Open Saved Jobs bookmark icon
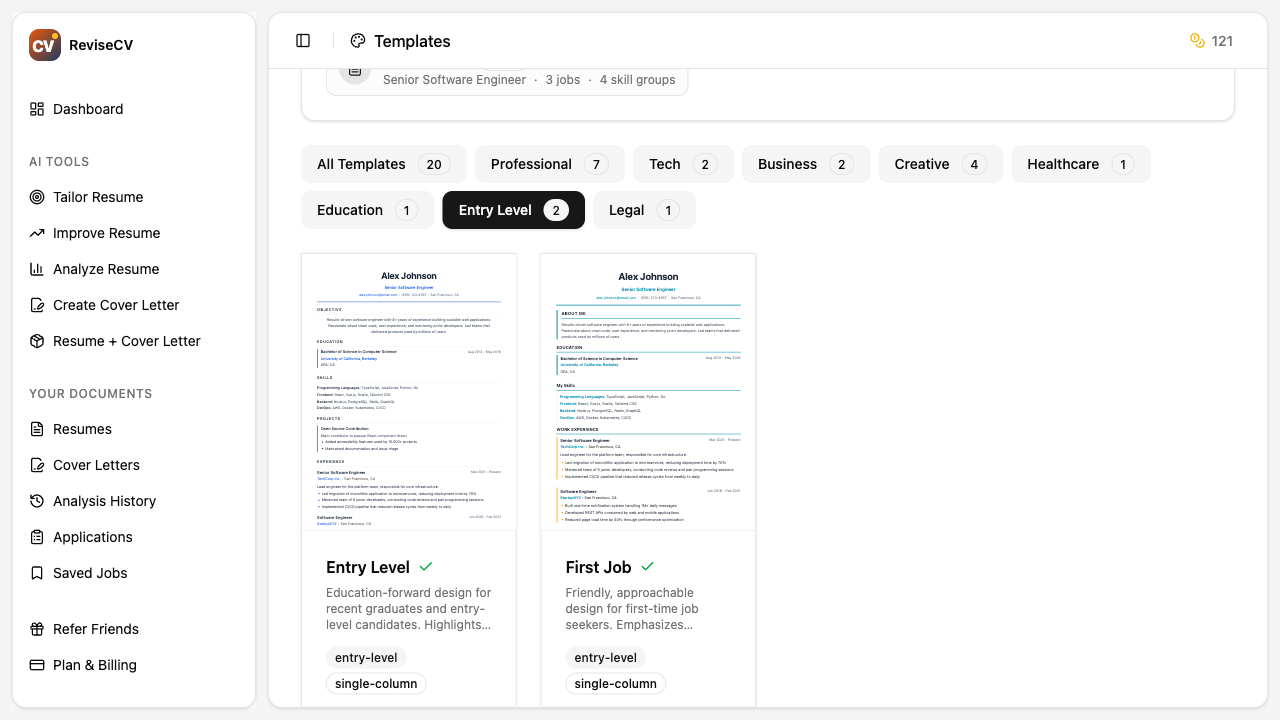This screenshot has height=720, width=1280. 37,573
